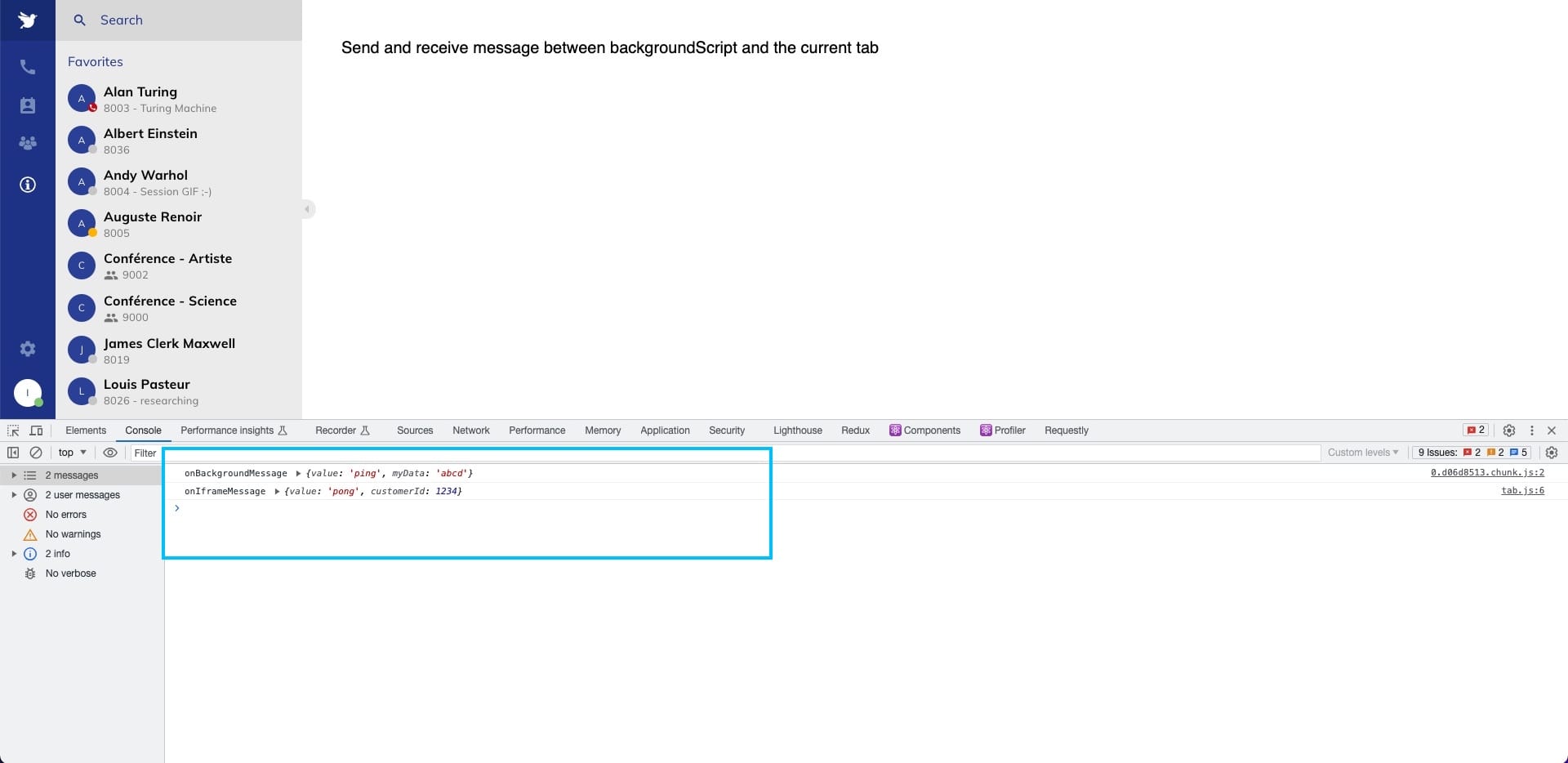Open the Memory tab
1568x763 pixels.
[603, 431]
